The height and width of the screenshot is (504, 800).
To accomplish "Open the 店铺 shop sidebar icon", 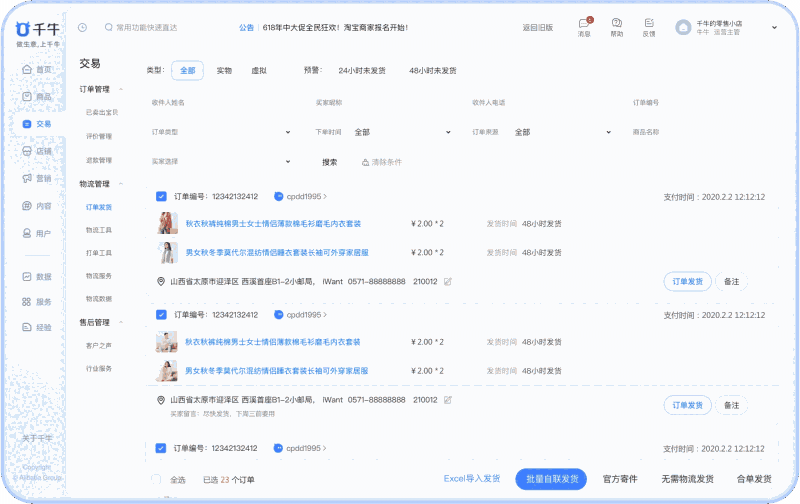I will pos(27,151).
